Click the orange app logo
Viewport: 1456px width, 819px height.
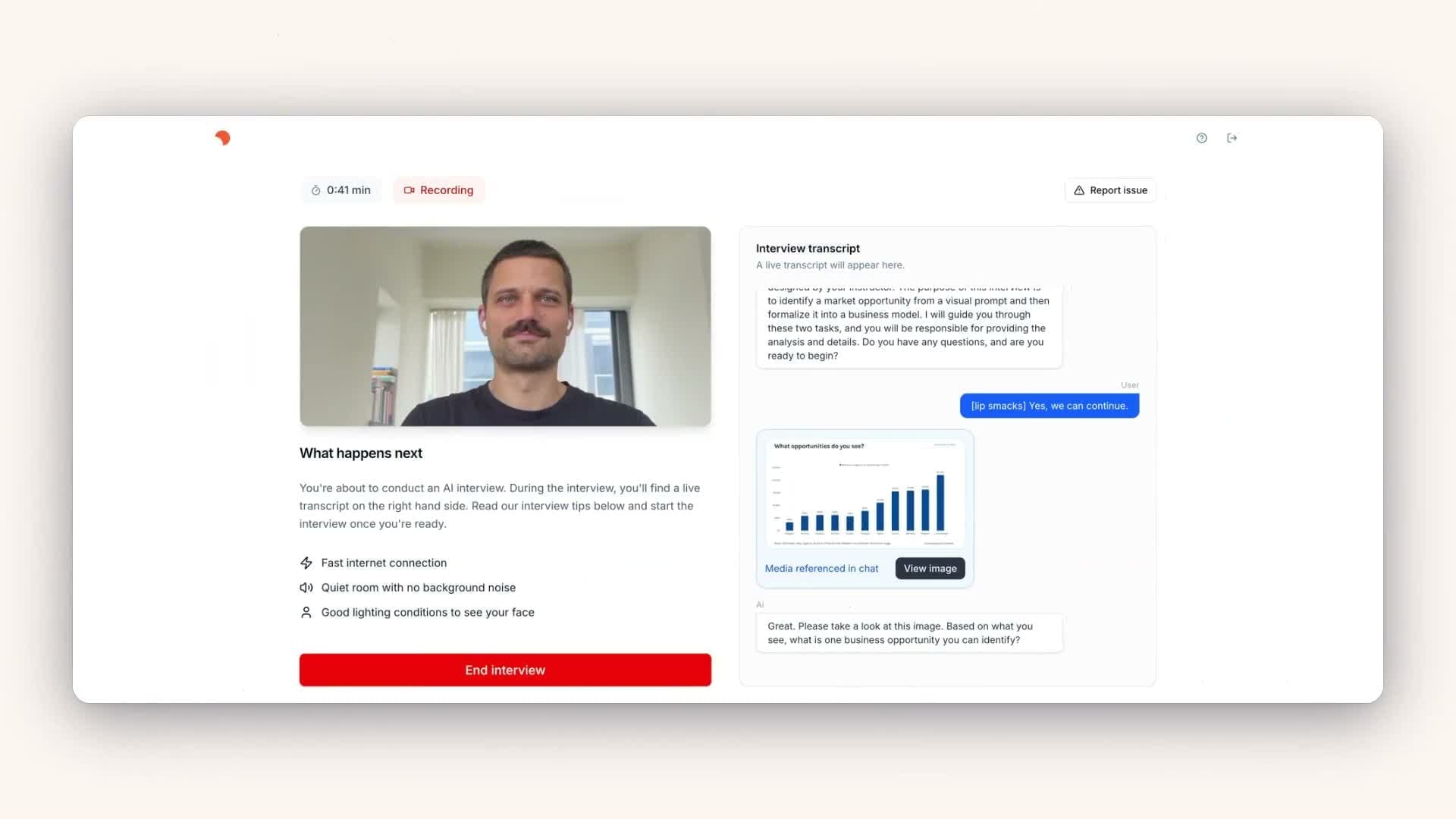(222, 138)
